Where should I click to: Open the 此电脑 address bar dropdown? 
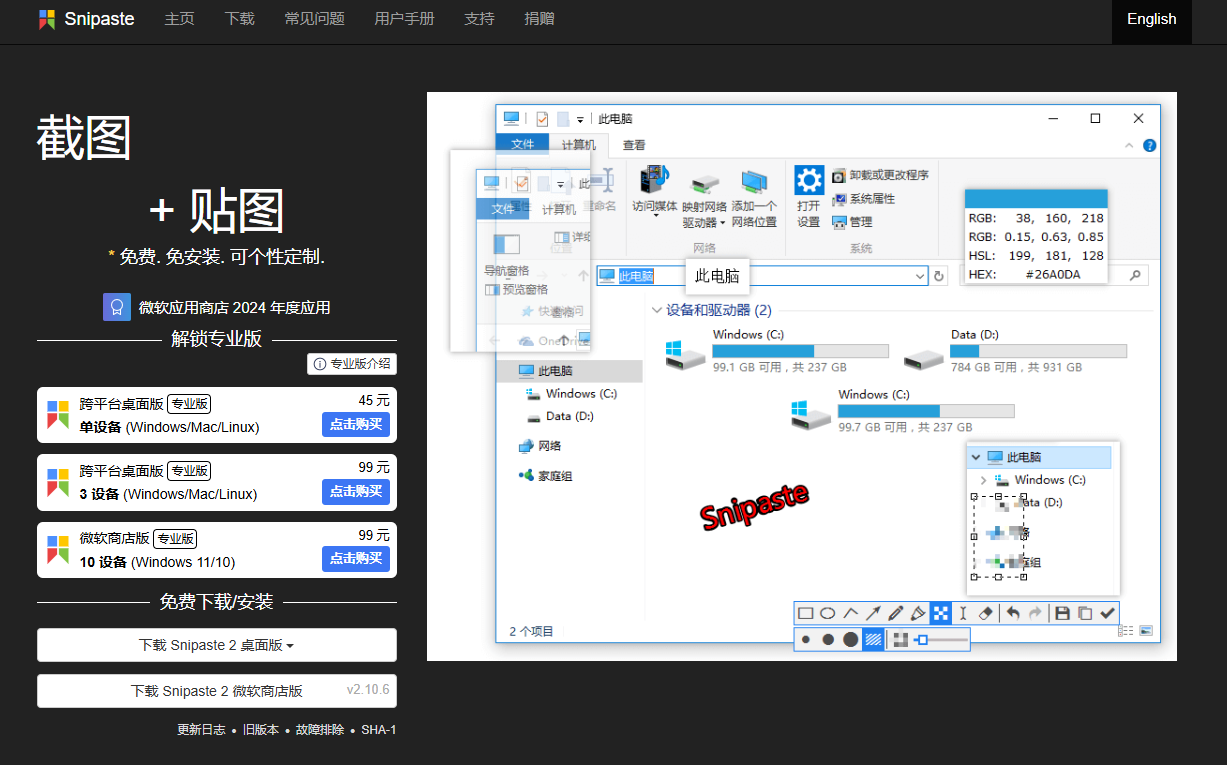[x=921, y=275]
